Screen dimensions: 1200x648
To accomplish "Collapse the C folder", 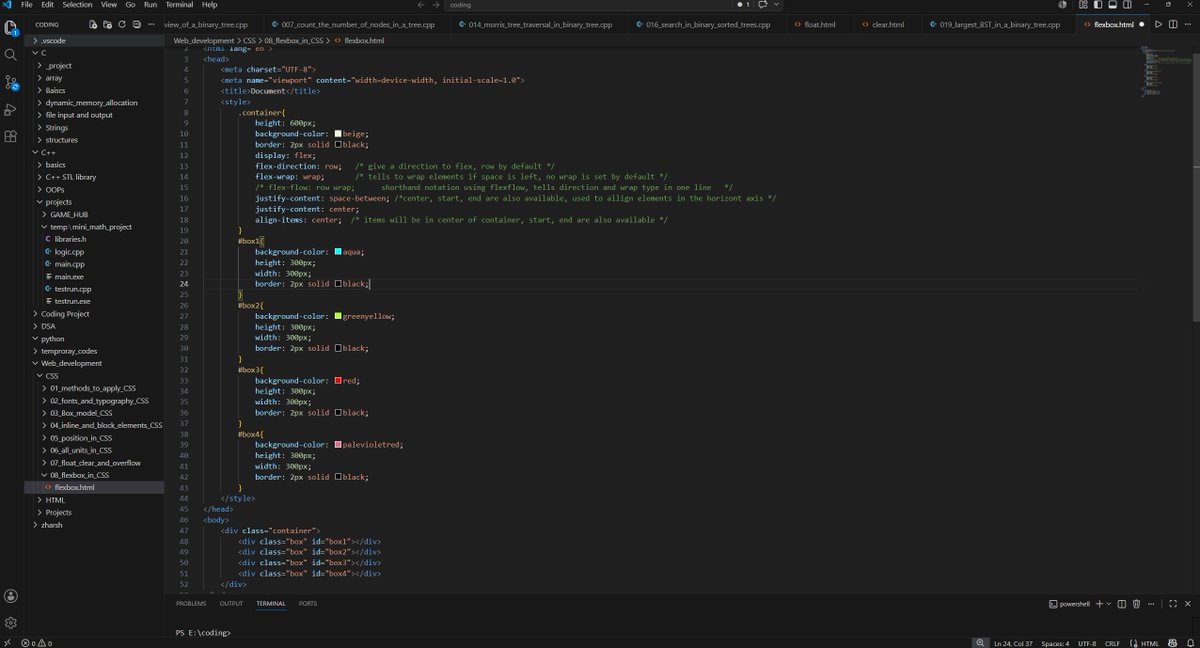I will click(94, 52).
